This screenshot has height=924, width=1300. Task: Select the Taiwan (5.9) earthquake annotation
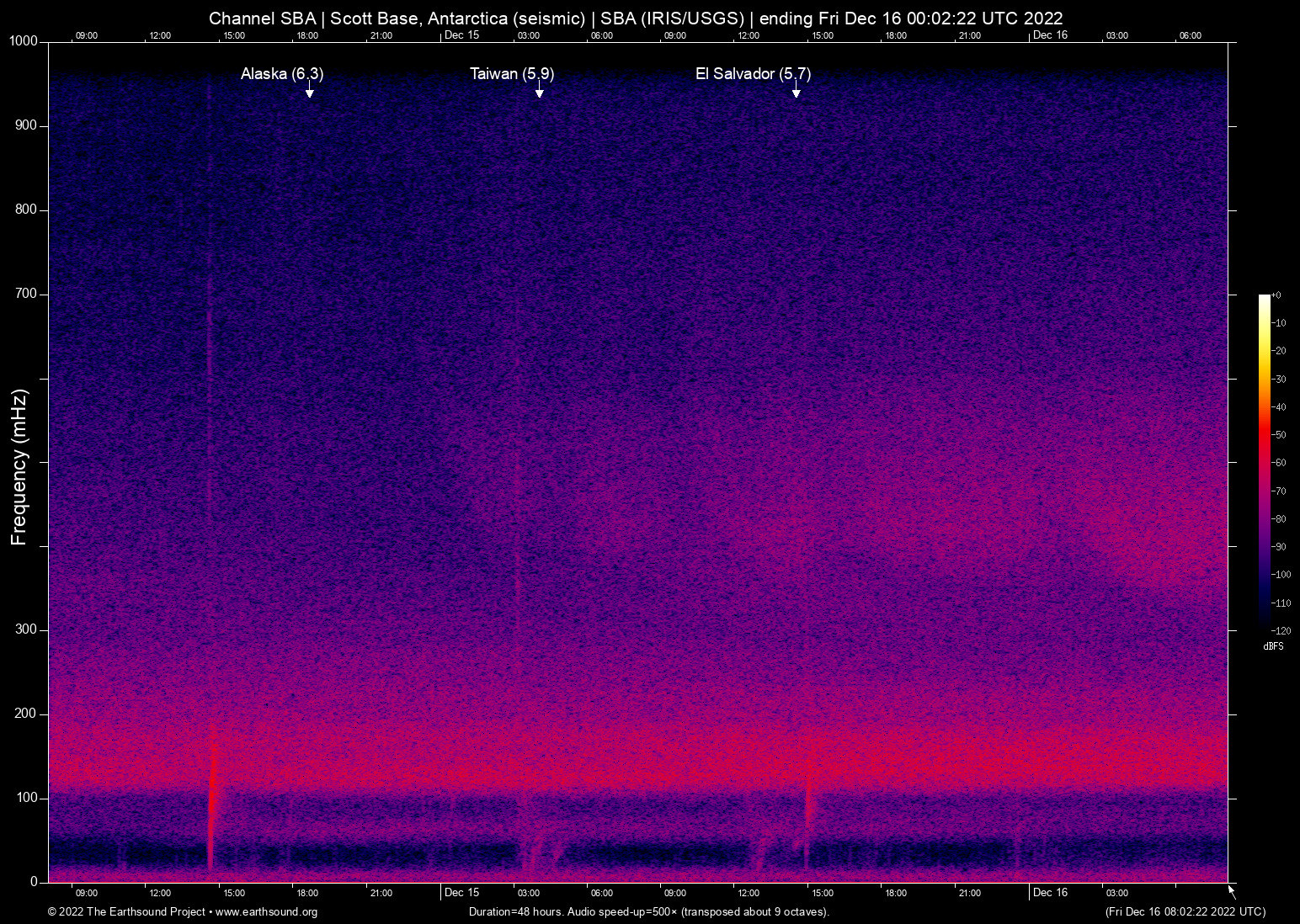click(511, 74)
